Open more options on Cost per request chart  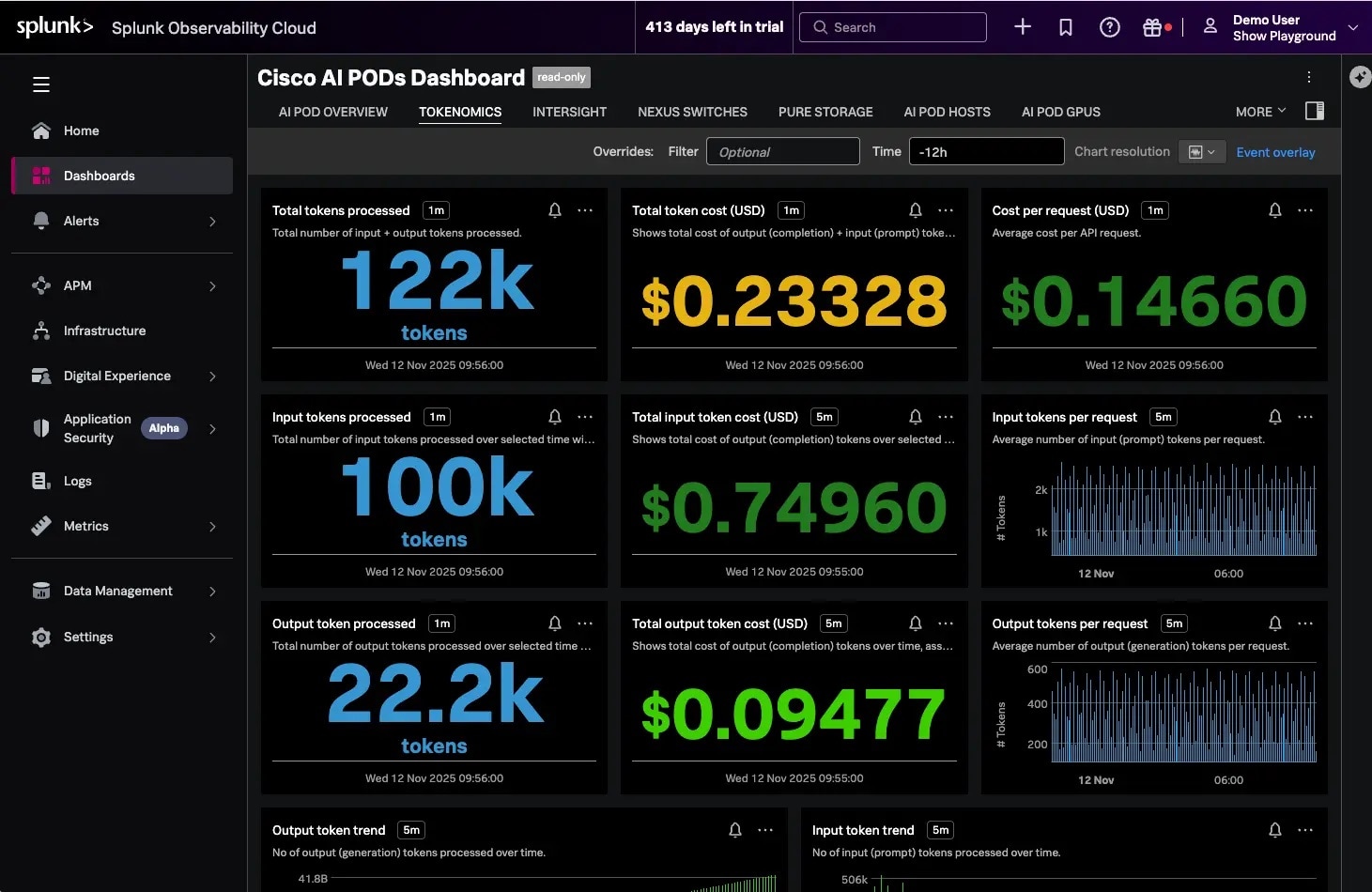point(1305,210)
